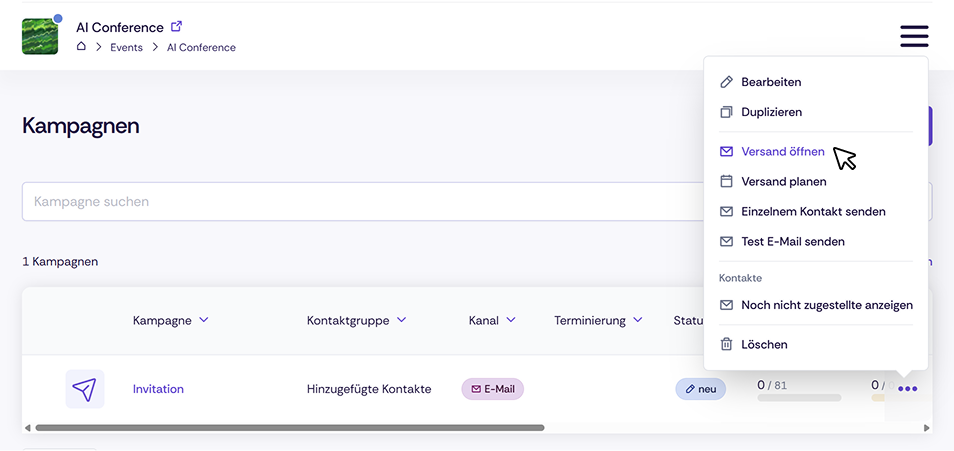Open AI Conference external link icon

pos(176,27)
